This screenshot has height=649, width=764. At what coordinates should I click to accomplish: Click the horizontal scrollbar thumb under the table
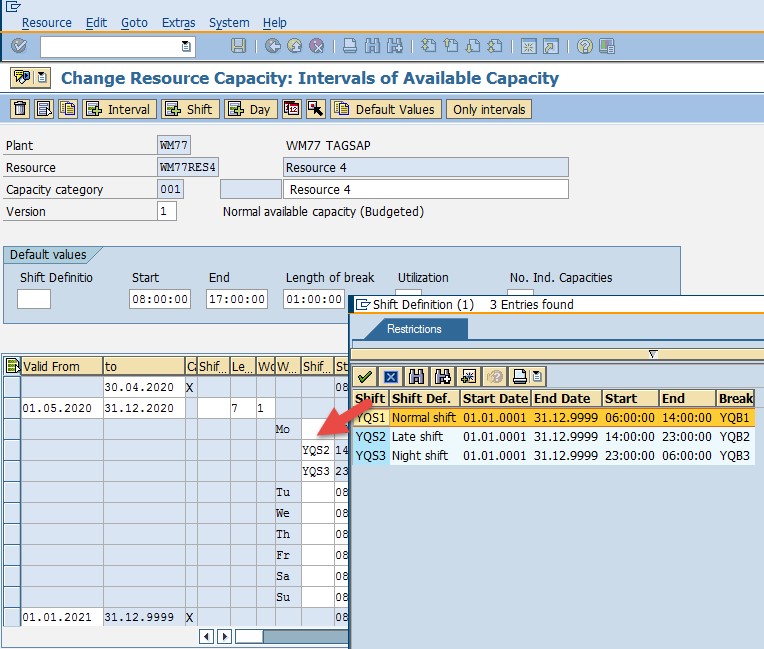[x=249, y=636]
